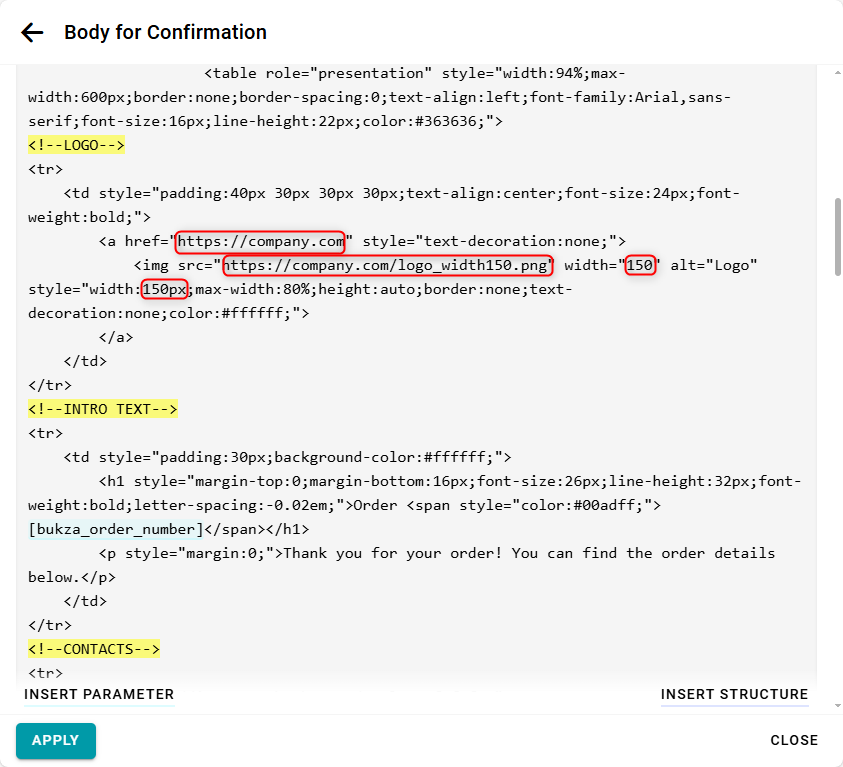This screenshot has height=767, width=843.
Task: Click the CLOSE button
Action: [x=794, y=741]
